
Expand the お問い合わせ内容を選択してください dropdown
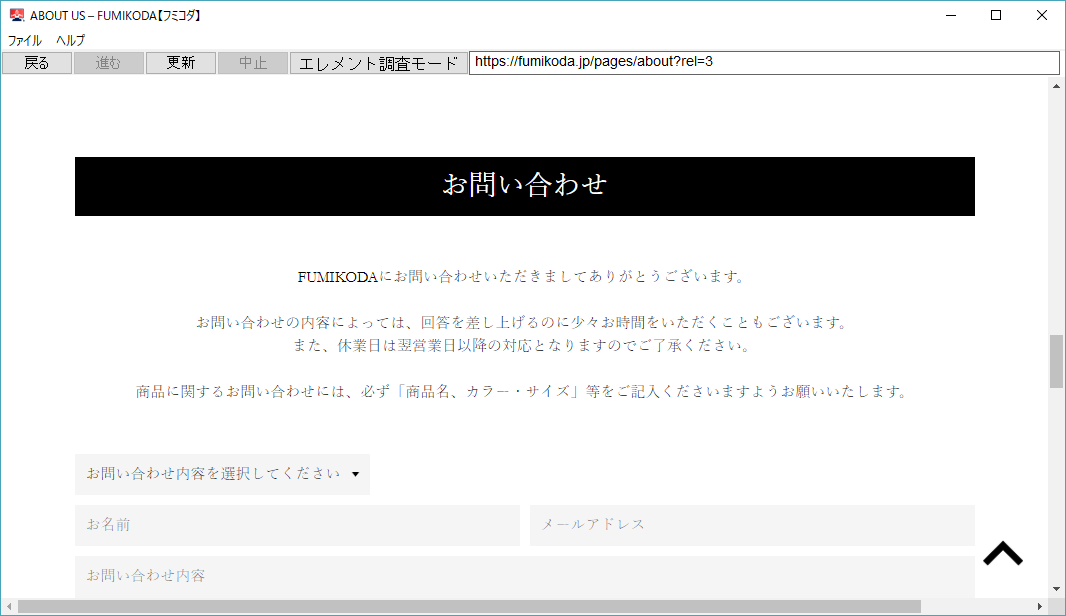pyautogui.click(x=222, y=474)
